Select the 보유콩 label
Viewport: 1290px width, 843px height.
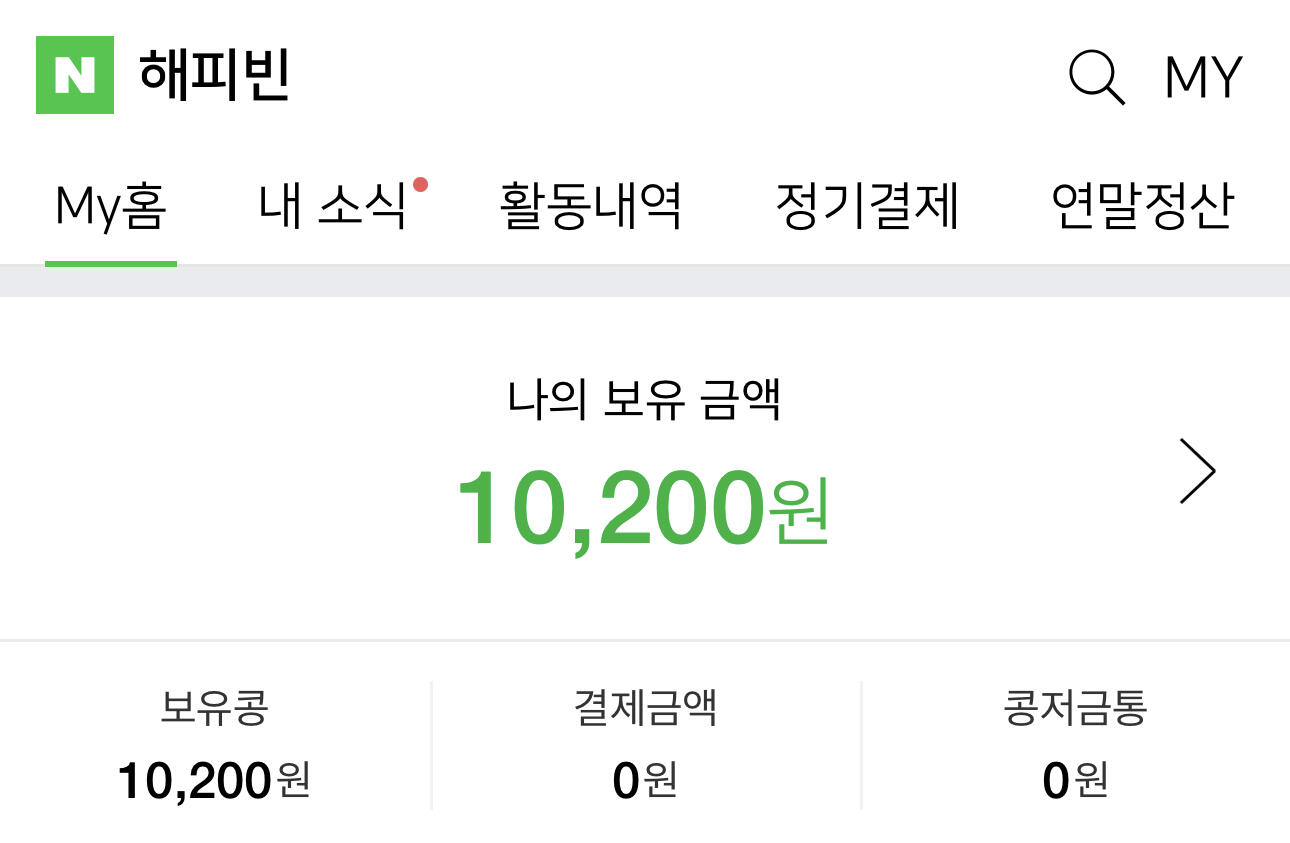click(x=214, y=708)
